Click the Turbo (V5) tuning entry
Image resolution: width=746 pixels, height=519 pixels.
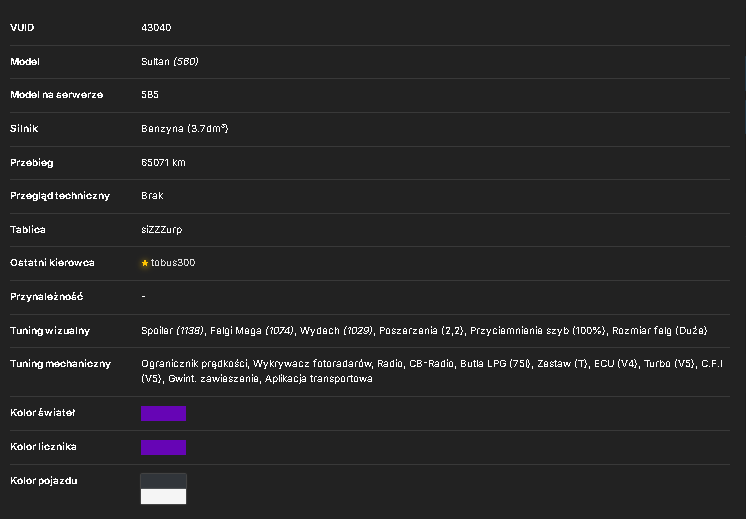[x=669, y=363]
